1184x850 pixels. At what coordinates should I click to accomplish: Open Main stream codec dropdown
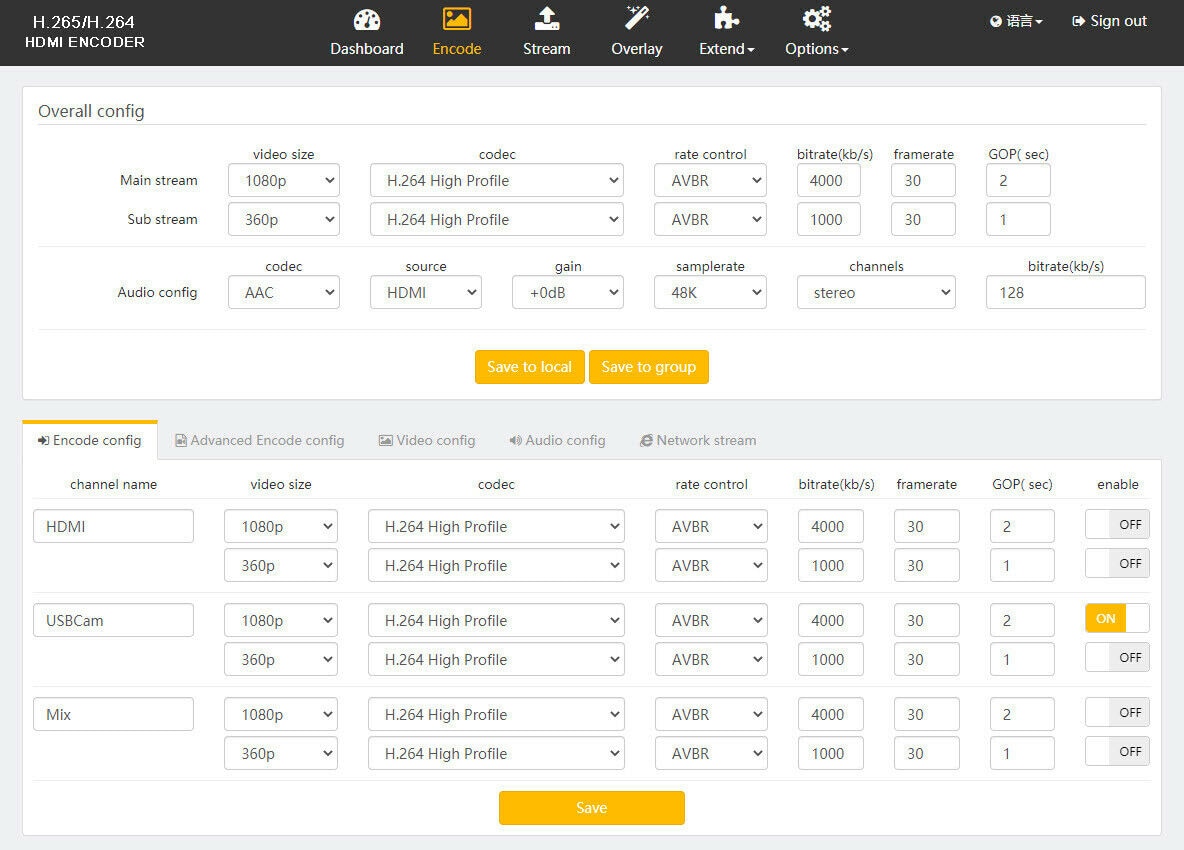coord(497,180)
